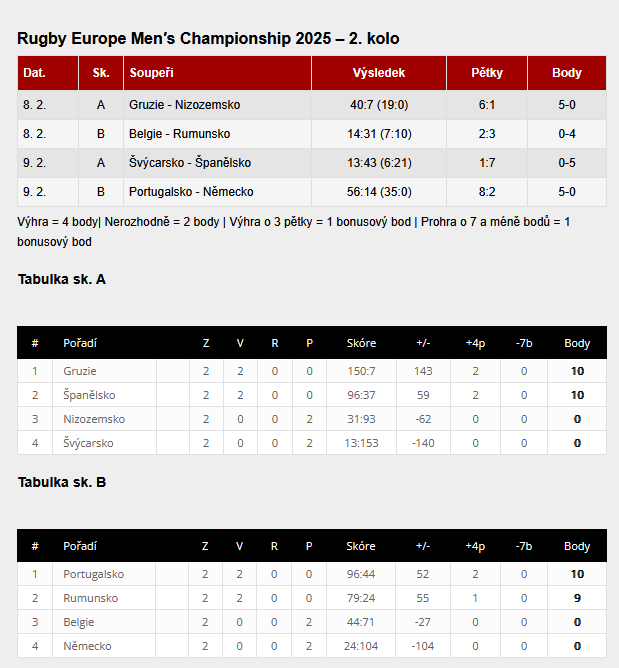Click the "Dat." header in red table
This screenshot has width=619, height=668.
click(x=34, y=73)
